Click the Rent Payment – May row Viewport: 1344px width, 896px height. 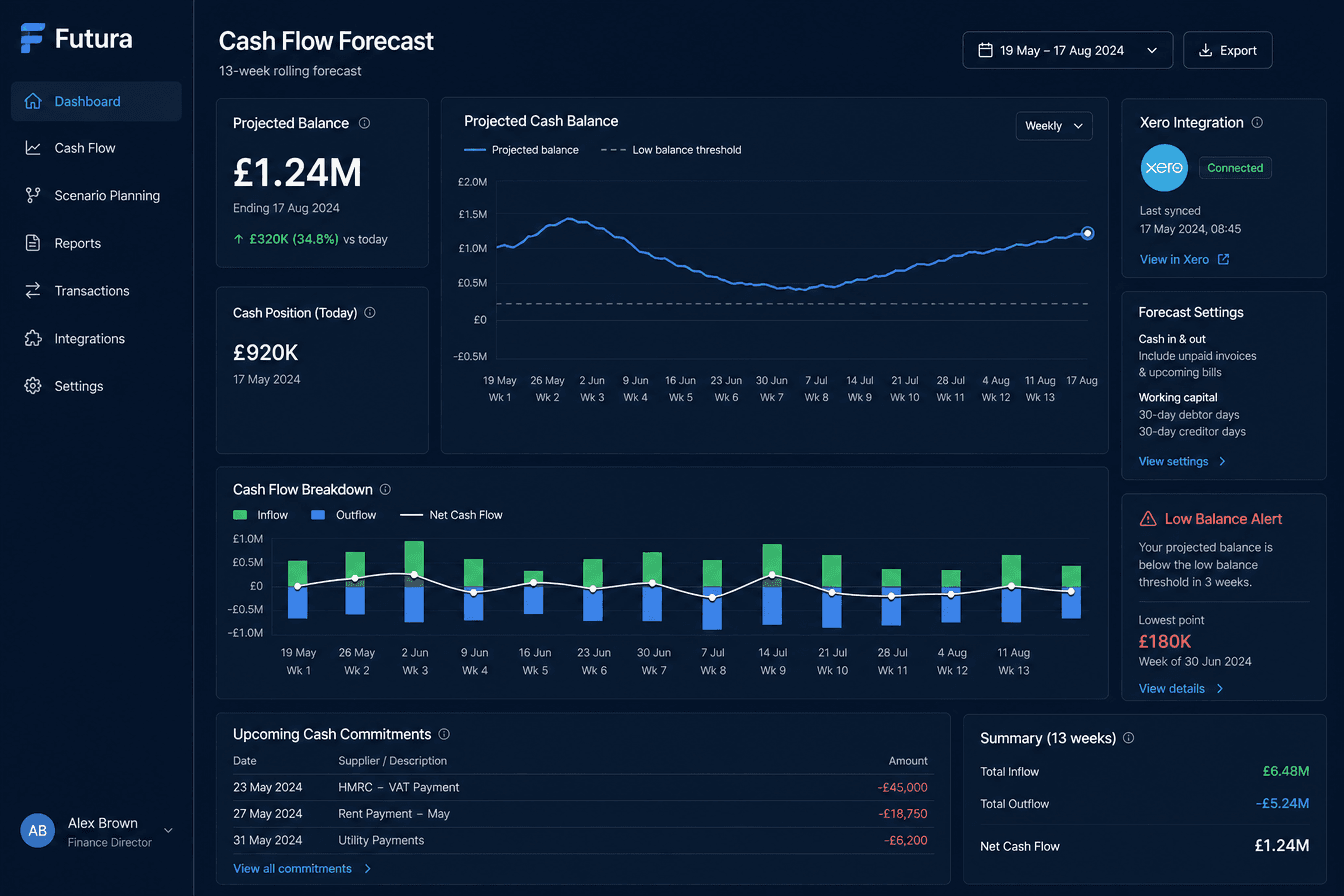(x=580, y=814)
